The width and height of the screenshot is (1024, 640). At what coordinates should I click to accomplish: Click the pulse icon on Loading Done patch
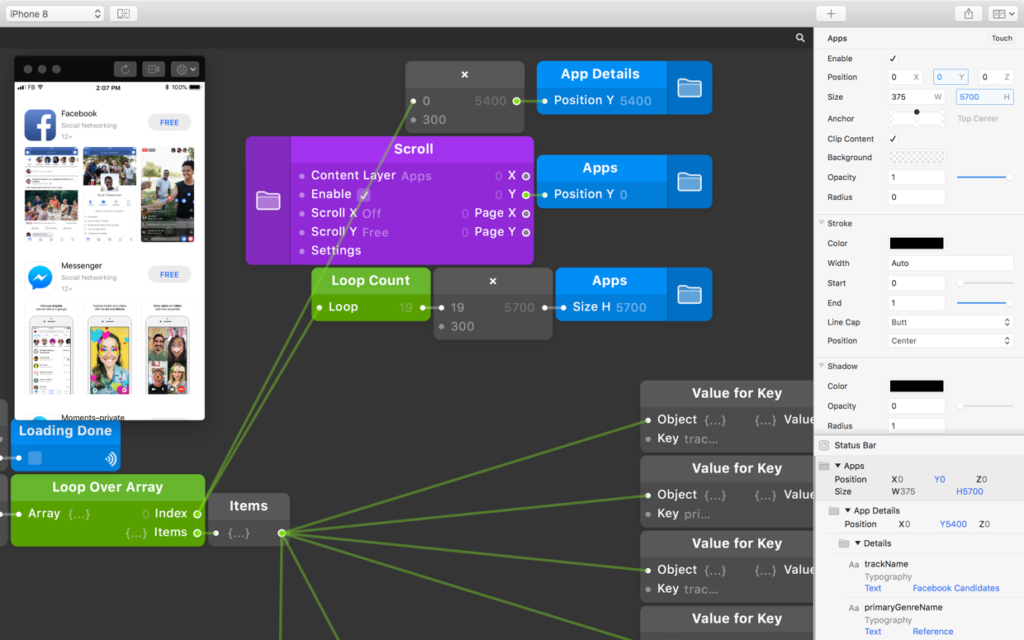pyautogui.click(x=110, y=459)
